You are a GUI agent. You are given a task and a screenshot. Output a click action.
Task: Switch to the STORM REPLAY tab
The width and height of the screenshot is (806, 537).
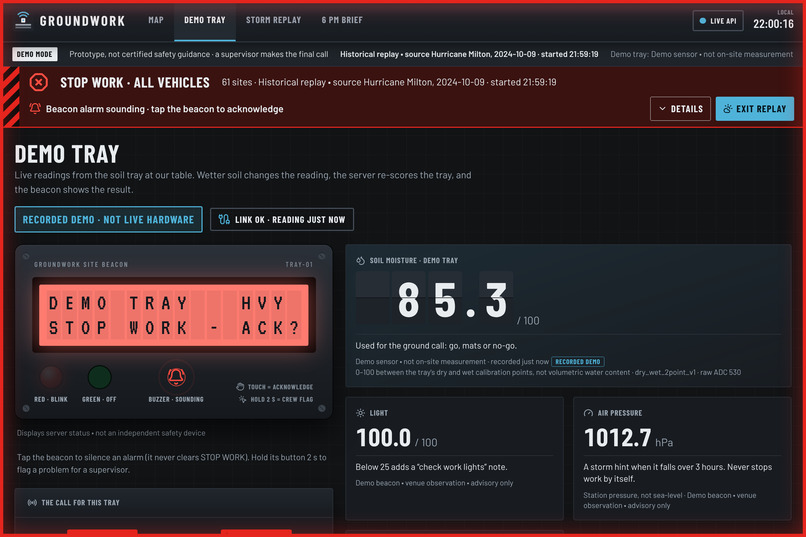point(273,20)
